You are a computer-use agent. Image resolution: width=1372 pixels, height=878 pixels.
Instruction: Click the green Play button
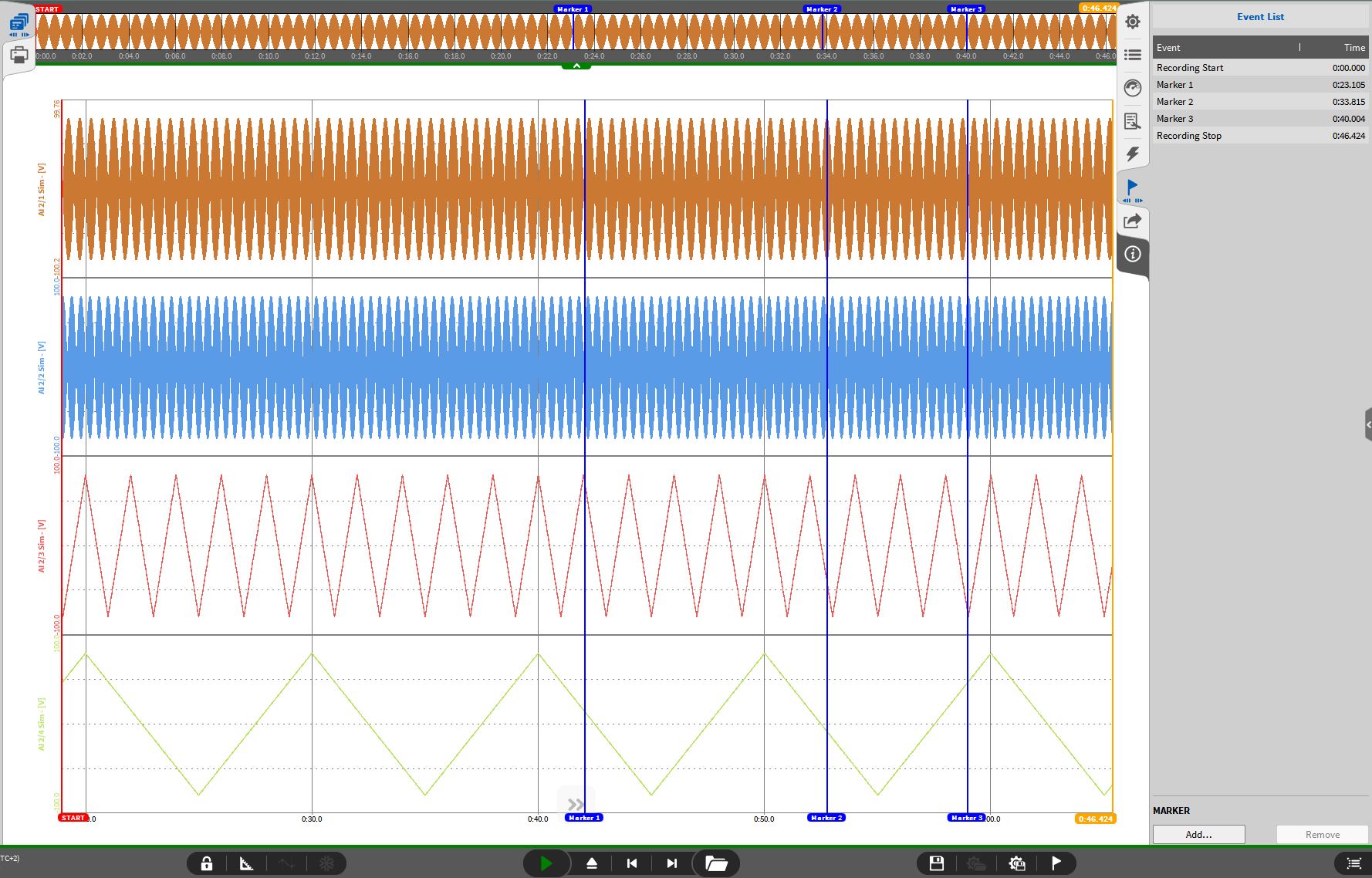[x=546, y=863]
